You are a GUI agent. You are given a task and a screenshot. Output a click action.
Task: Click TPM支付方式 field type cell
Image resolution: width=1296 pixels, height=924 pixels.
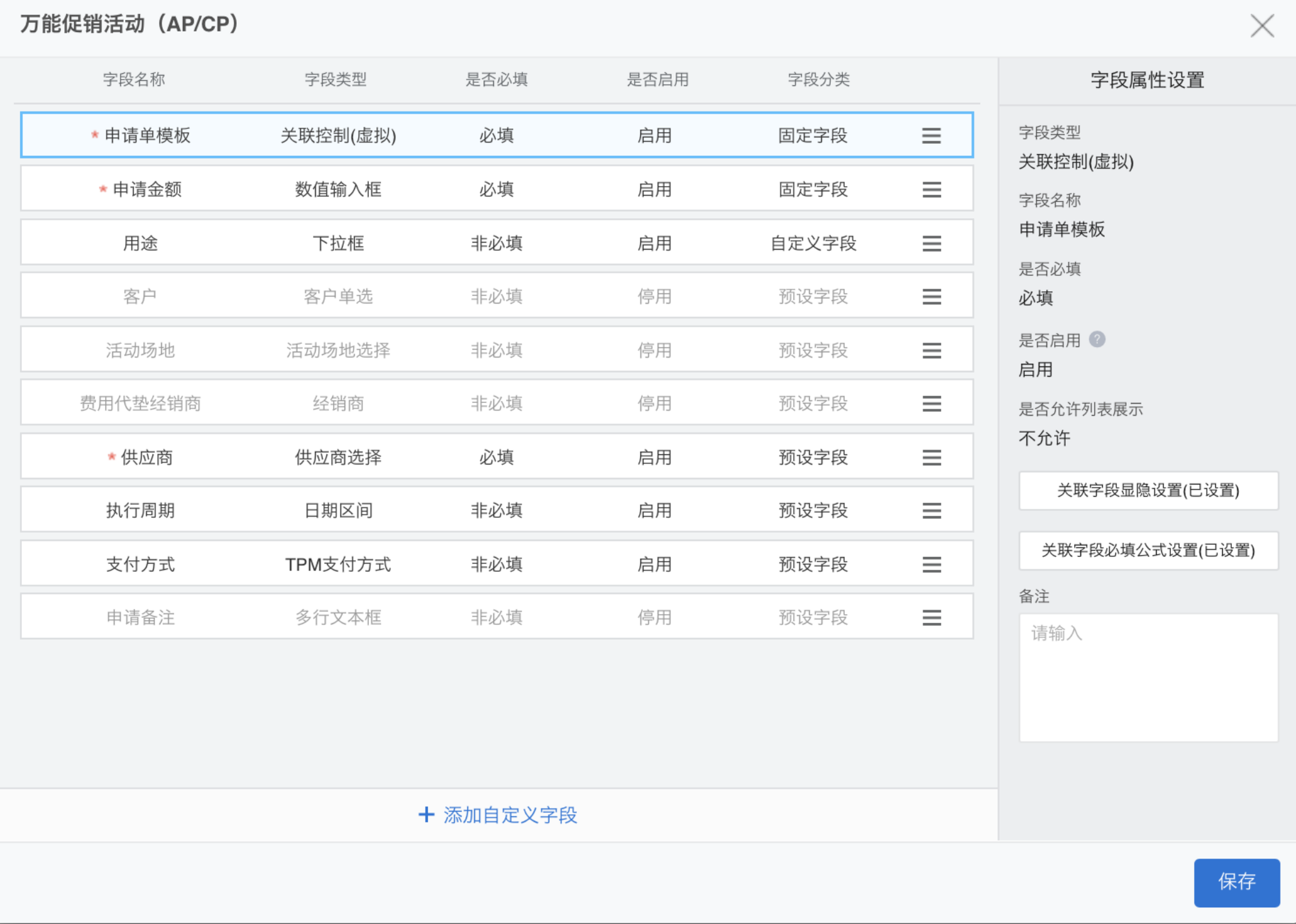click(338, 565)
